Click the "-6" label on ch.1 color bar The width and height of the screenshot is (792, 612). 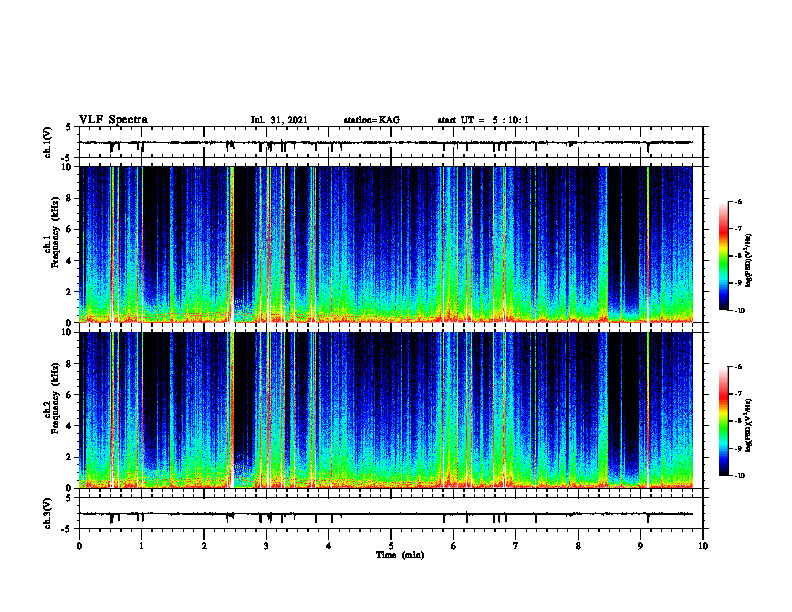[x=738, y=201]
